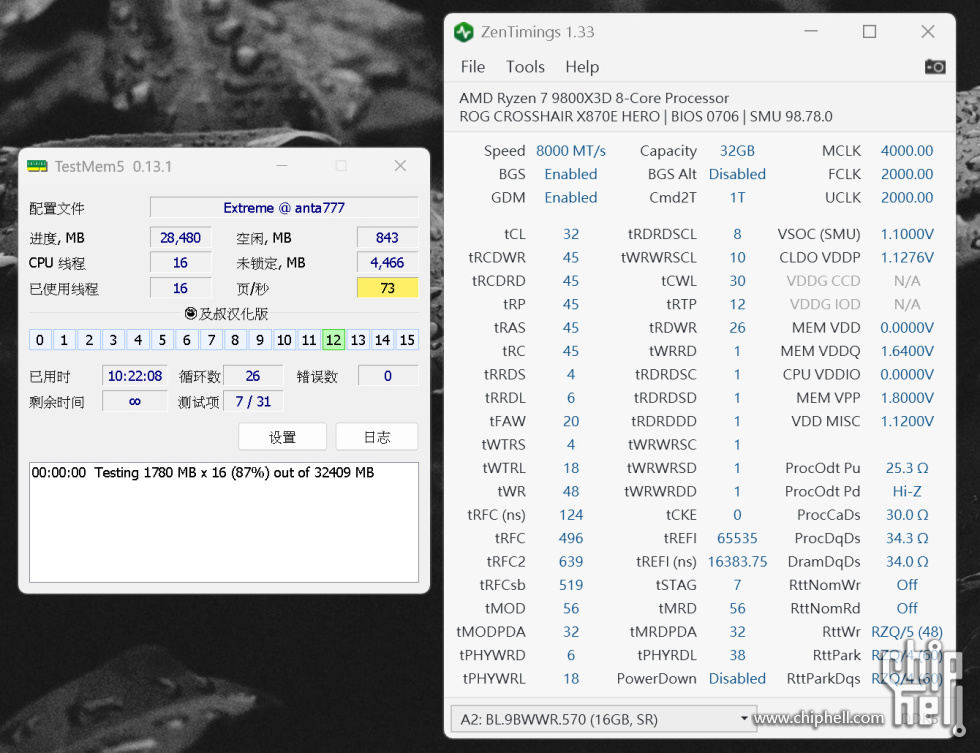Click the Cmd2T value 1T
Screen dimensions: 980x753
tap(737, 197)
